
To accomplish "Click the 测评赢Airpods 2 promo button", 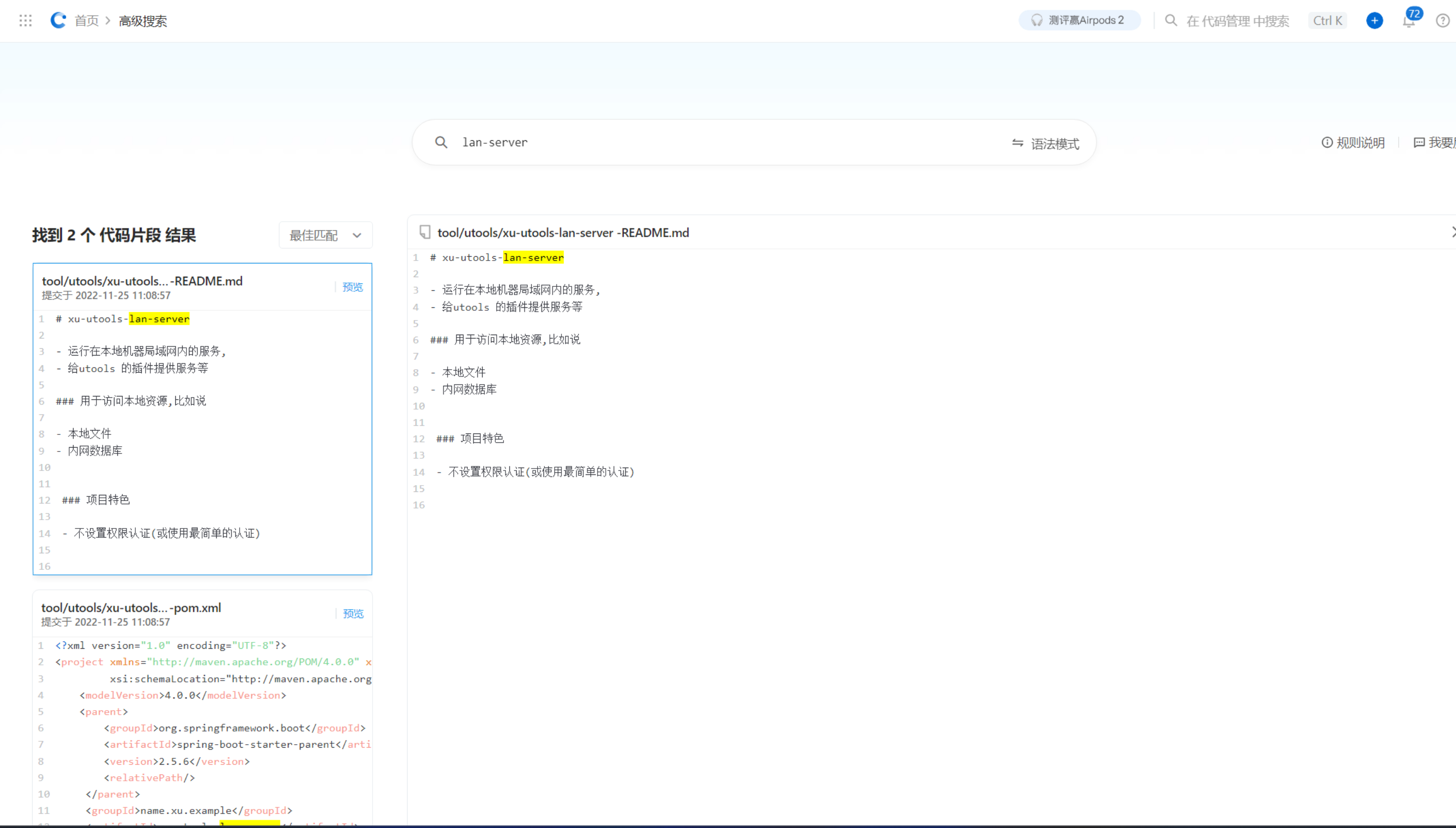I will click(1079, 20).
